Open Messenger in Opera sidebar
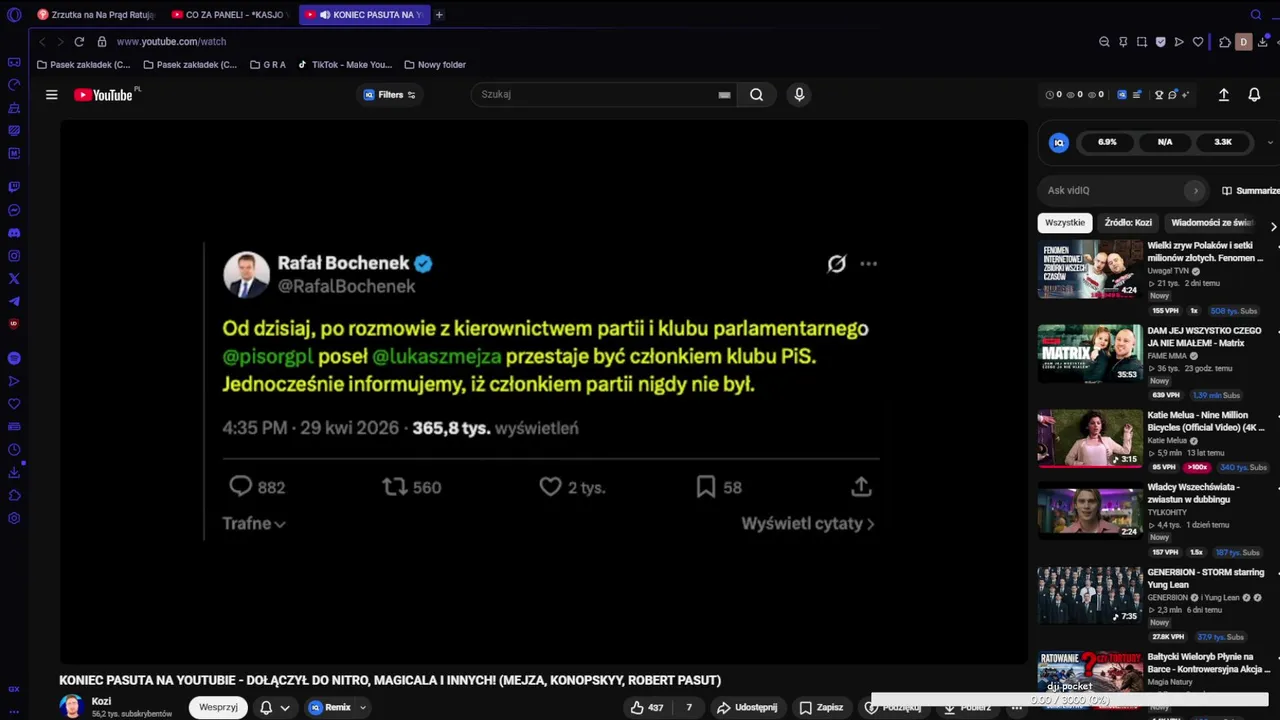 click(x=14, y=210)
